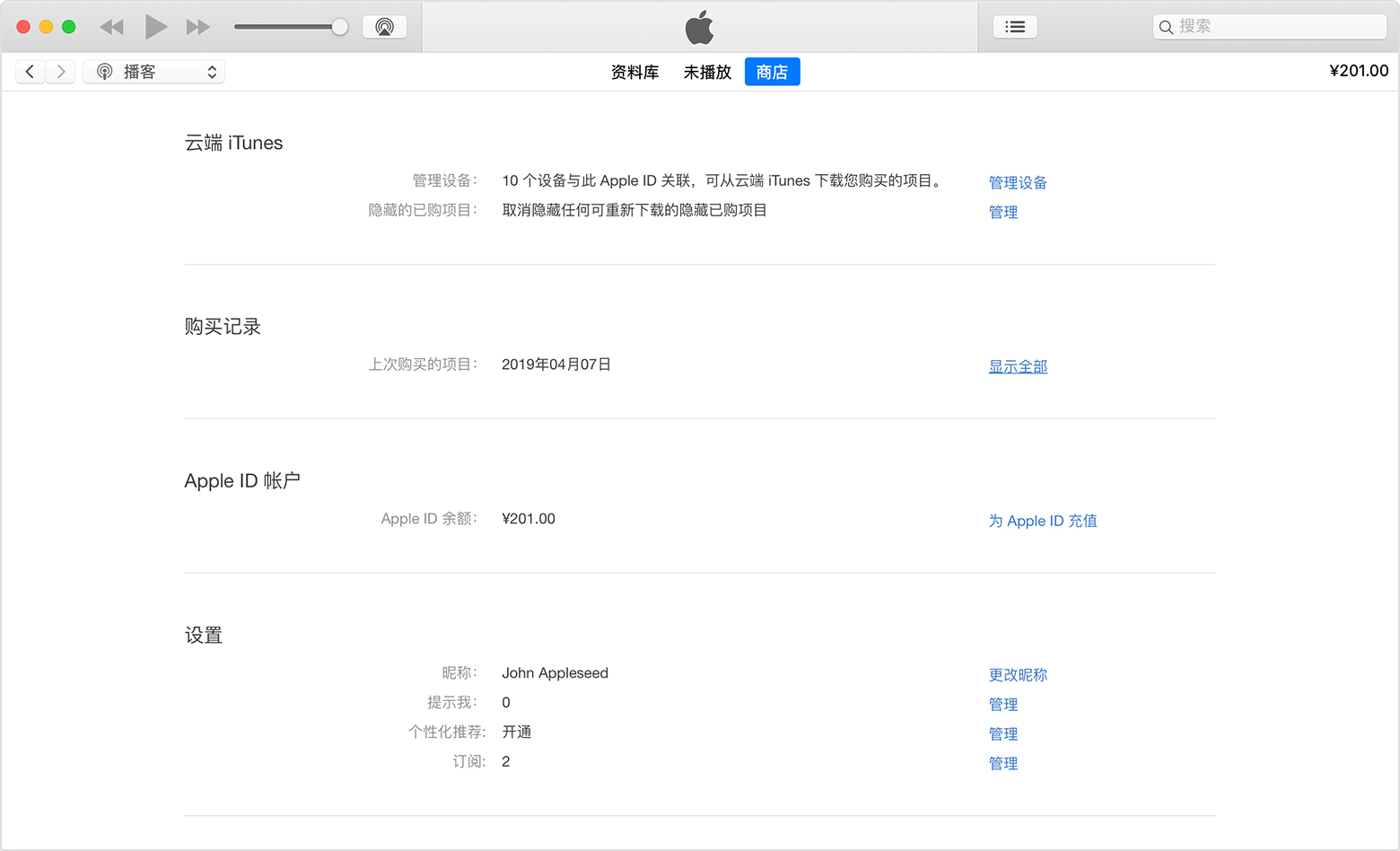Open the AirPlay output icon
Screen dimensions: 1400x851
click(384, 27)
